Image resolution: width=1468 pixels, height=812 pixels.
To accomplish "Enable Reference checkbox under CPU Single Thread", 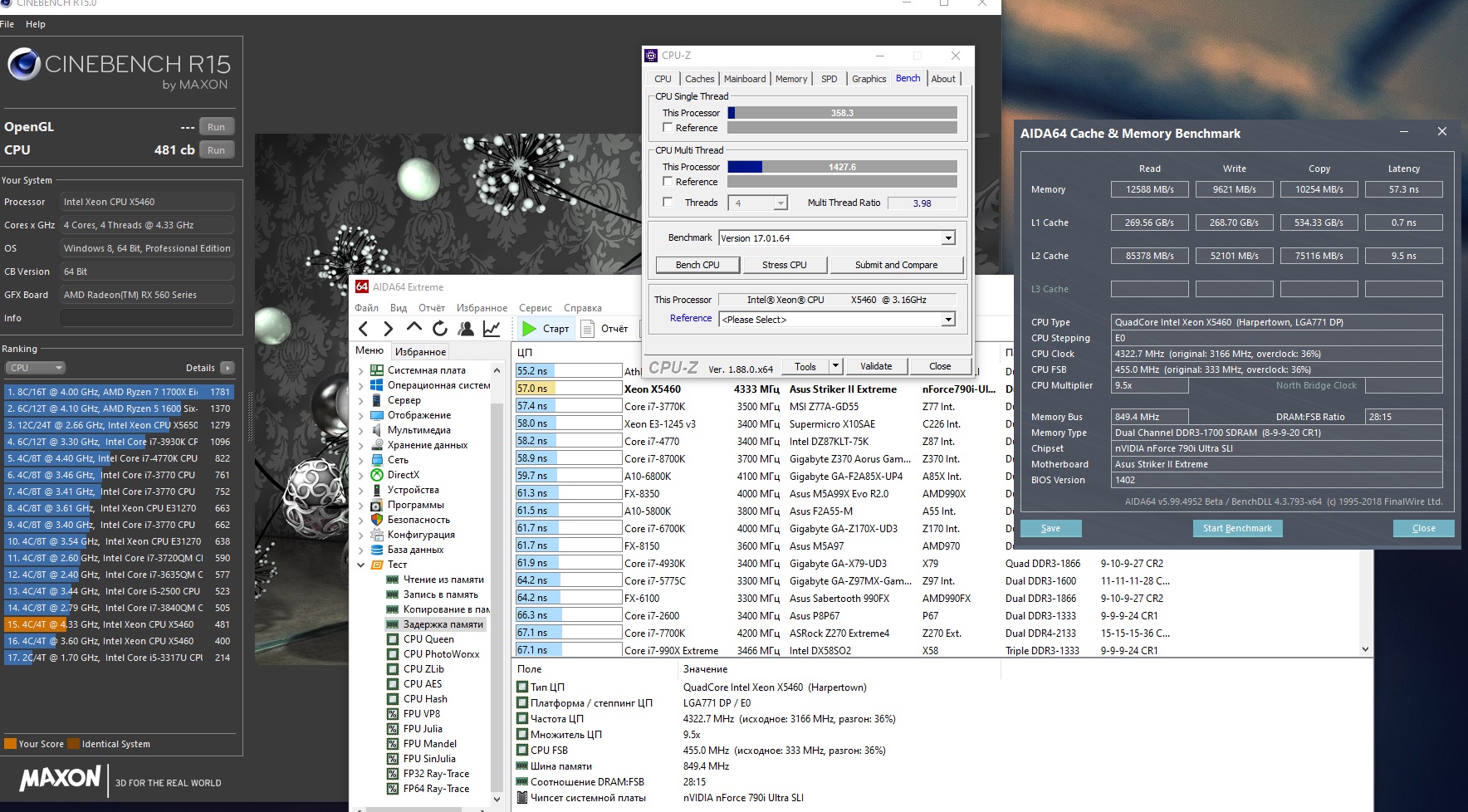I will pos(668,128).
